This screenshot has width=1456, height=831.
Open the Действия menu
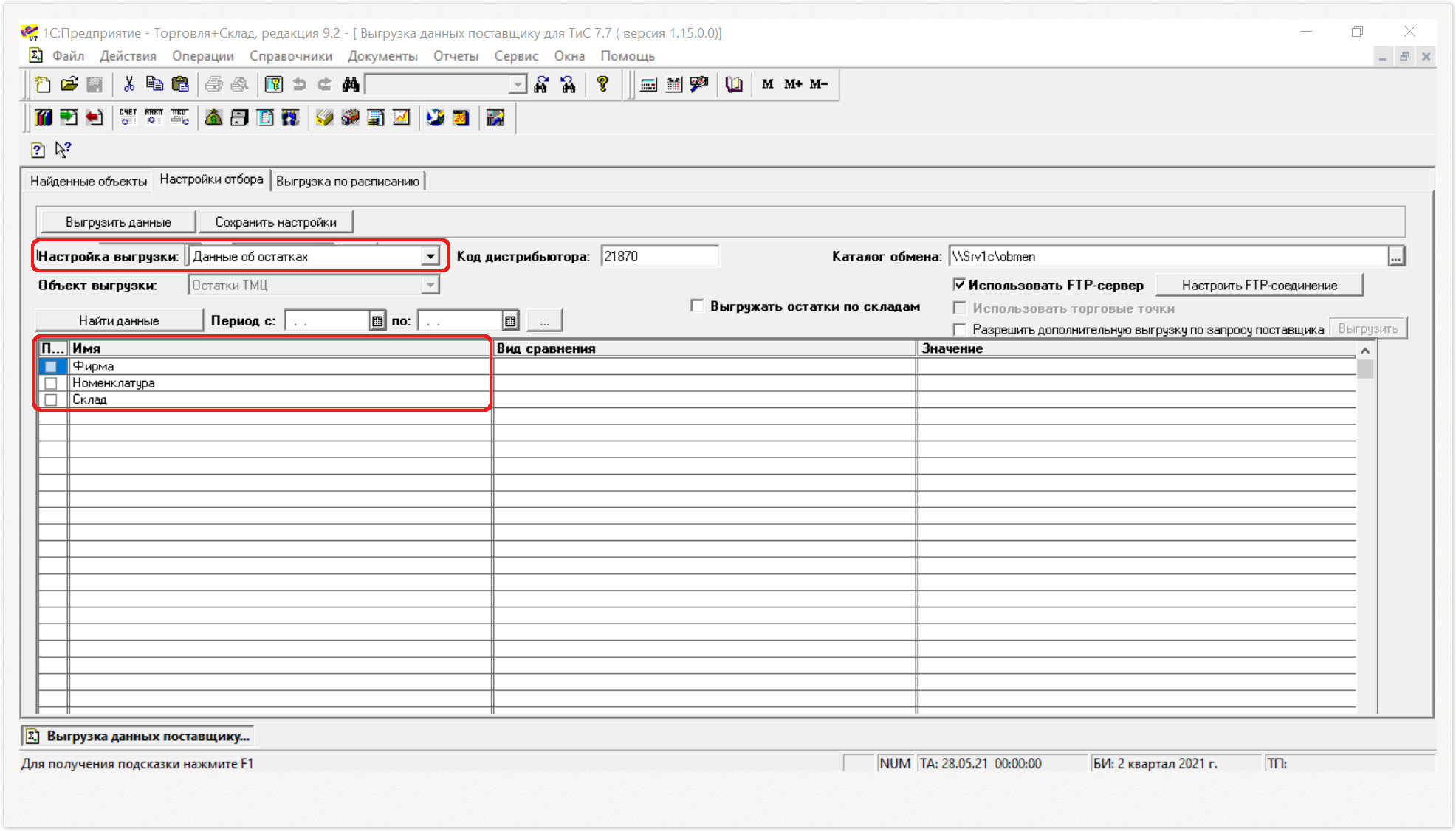pyautogui.click(x=128, y=56)
